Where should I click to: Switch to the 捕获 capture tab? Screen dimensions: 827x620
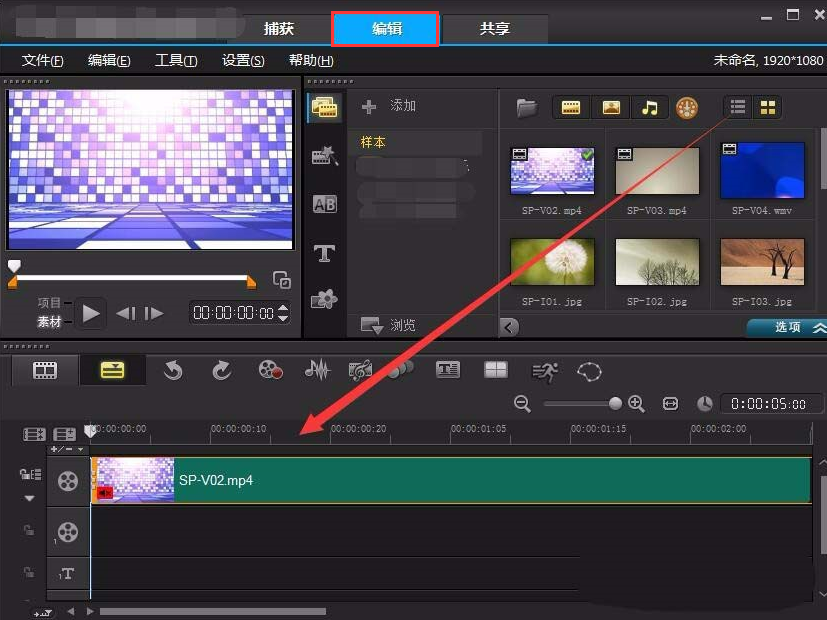tap(278, 28)
